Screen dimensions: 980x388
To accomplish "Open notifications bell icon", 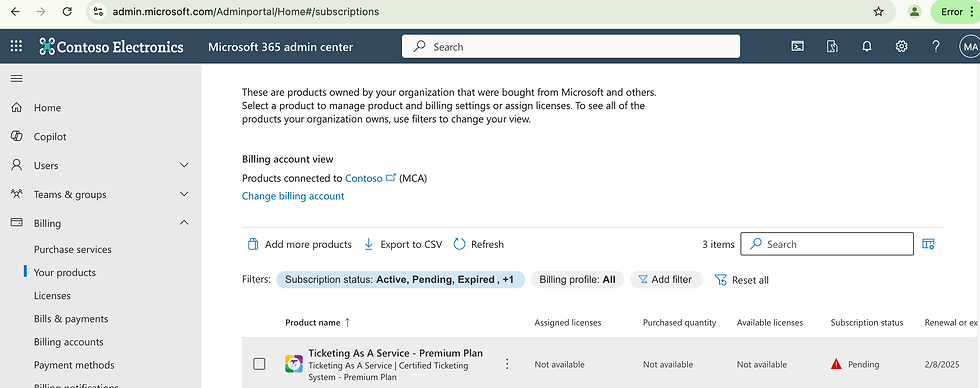I will (867, 46).
